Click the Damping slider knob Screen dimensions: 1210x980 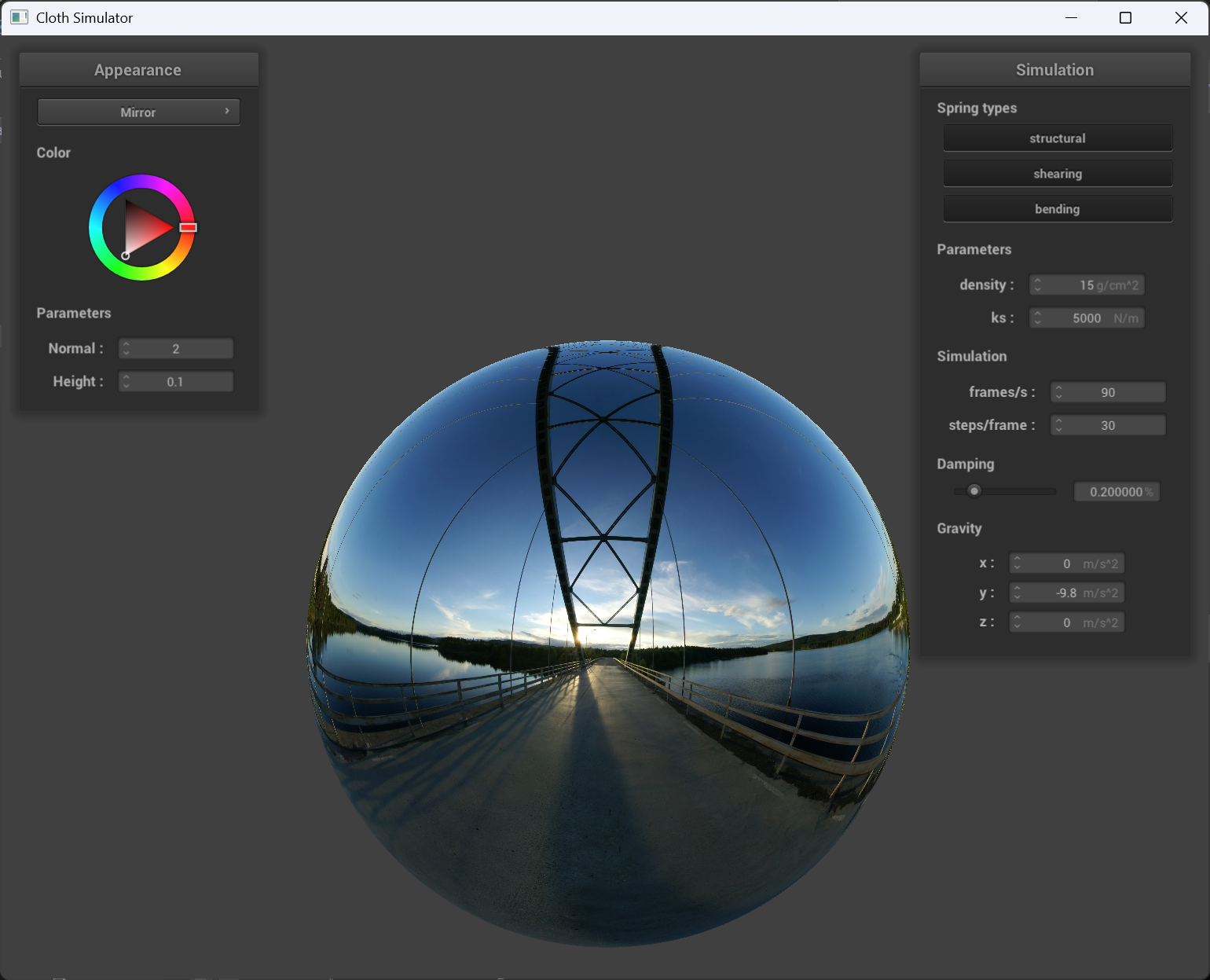click(x=974, y=491)
